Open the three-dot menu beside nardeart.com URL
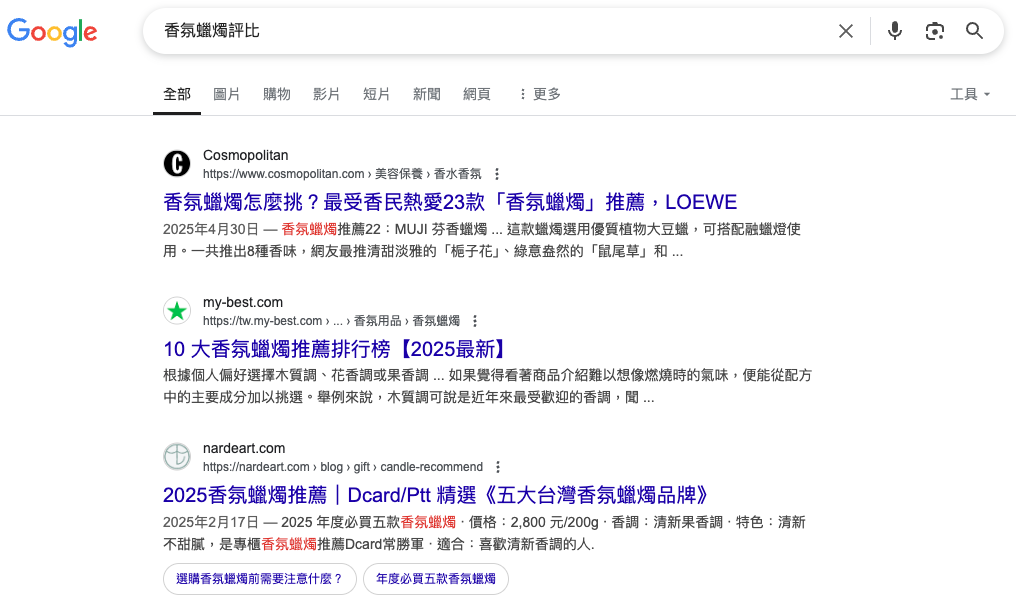1016x603 pixels. click(498, 466)
